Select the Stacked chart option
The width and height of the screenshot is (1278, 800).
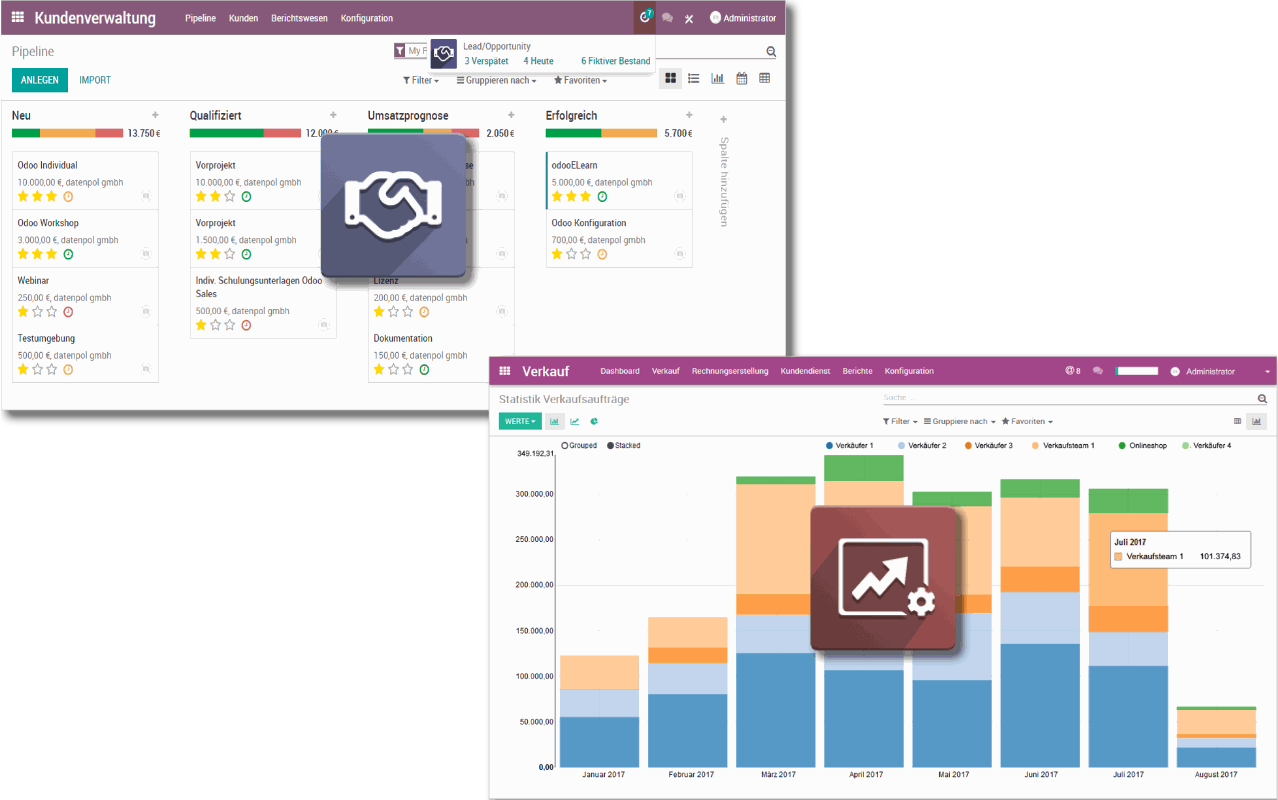point(624,445)
